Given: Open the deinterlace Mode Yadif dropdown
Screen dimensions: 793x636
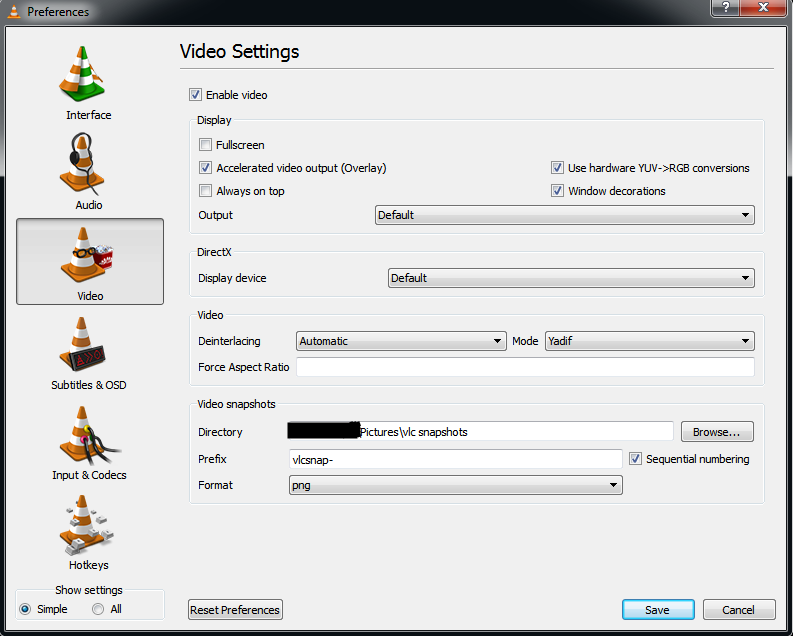Looking at the screenshot, I should [649, 341].
